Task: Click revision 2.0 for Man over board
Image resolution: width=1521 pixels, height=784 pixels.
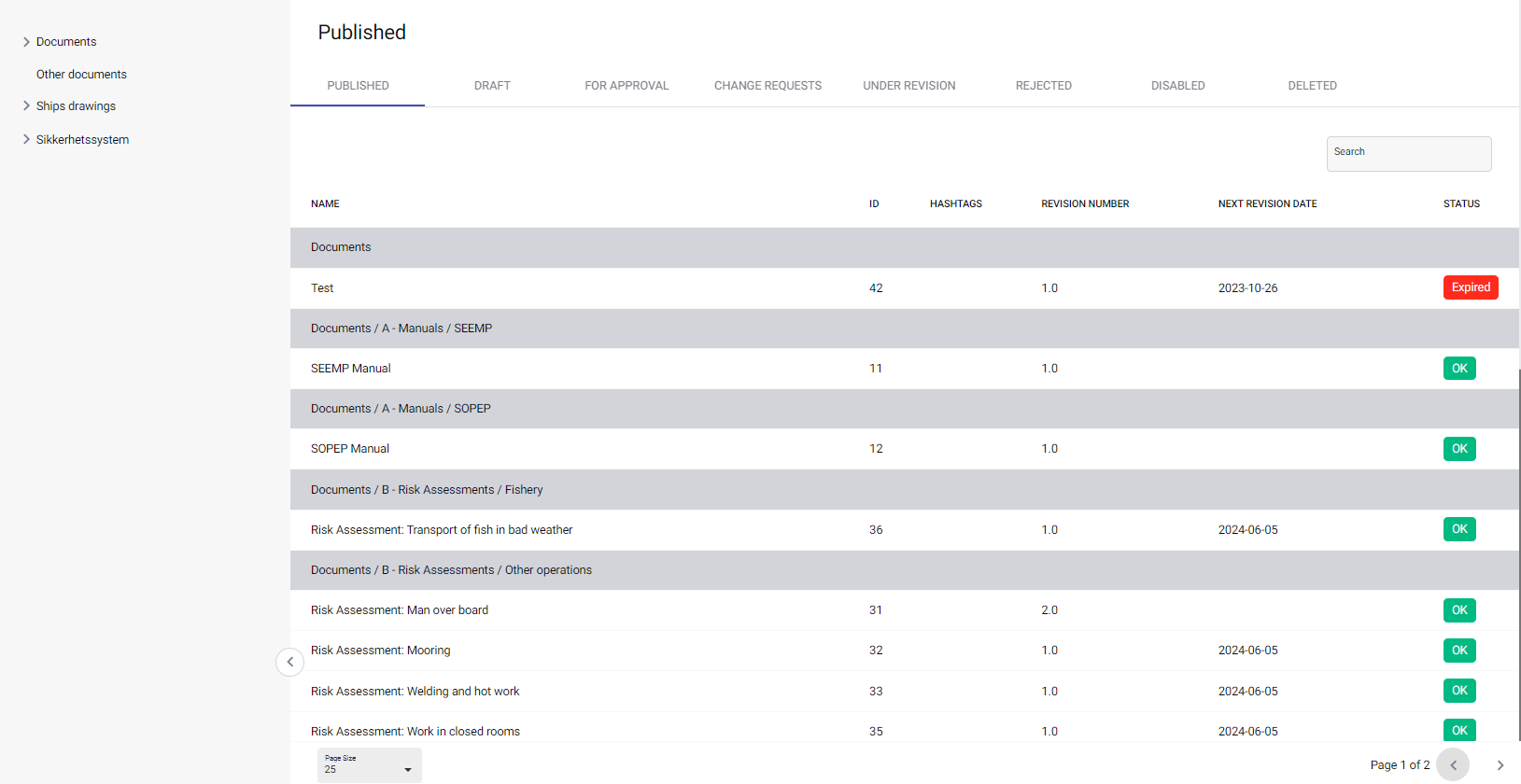Action: coord(1049,610)
